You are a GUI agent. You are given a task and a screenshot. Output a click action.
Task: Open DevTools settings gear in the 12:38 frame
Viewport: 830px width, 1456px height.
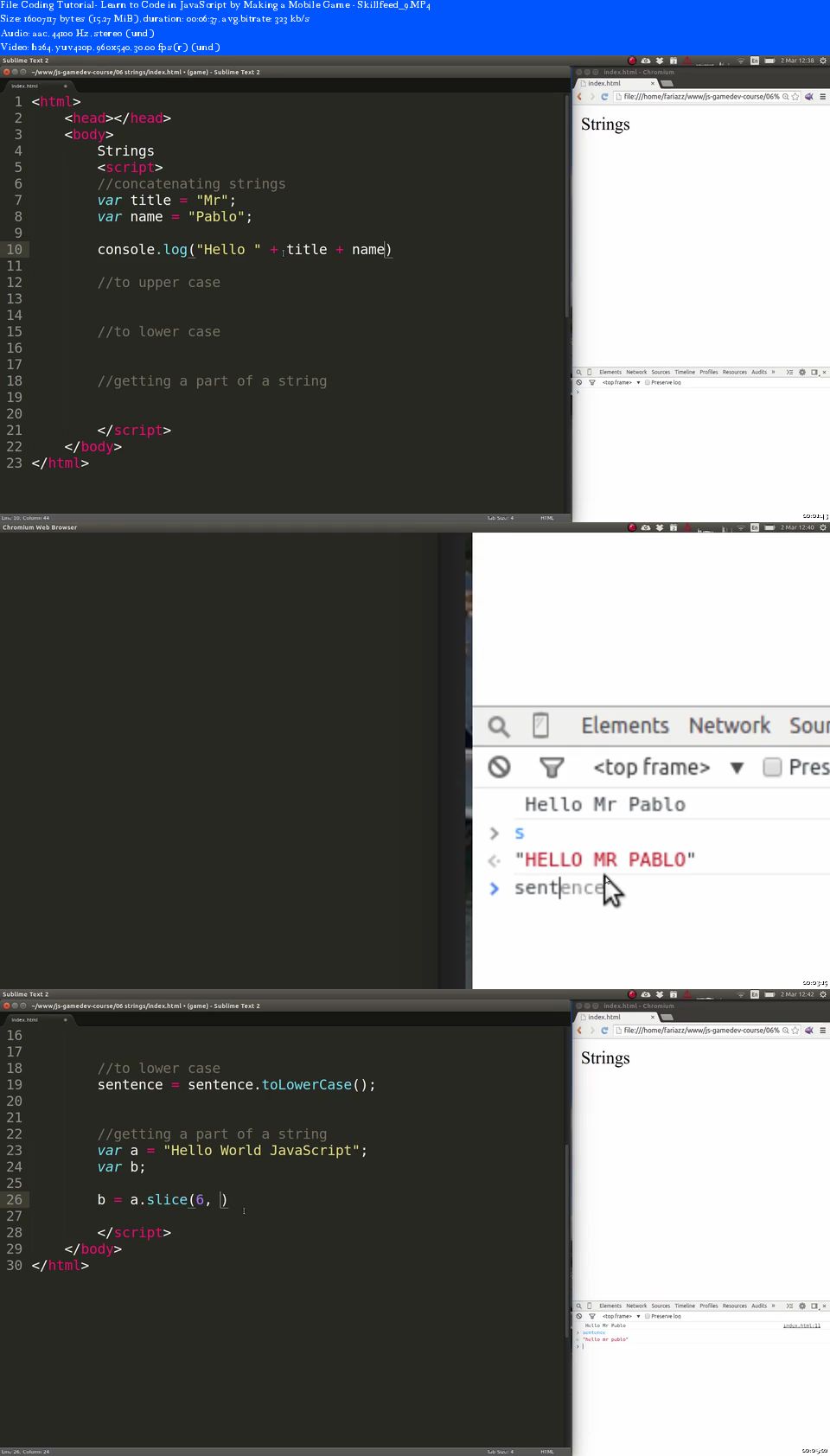tap(802, 373)
